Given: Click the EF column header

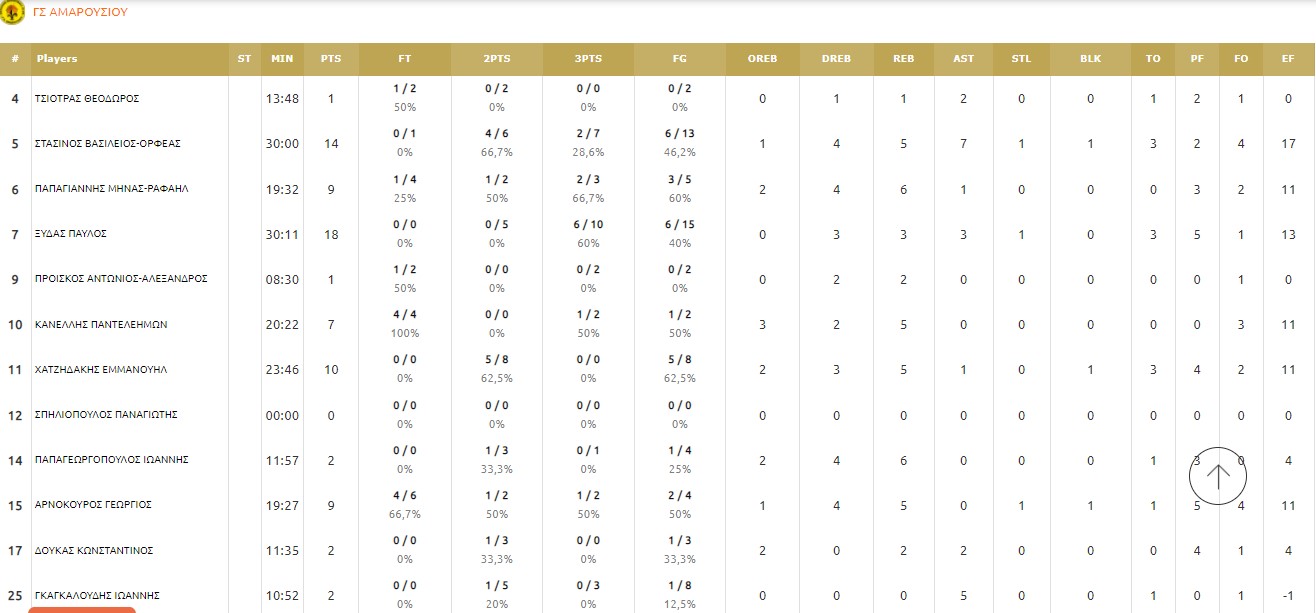Looking at the screenshot, I should coord(1287,59).
